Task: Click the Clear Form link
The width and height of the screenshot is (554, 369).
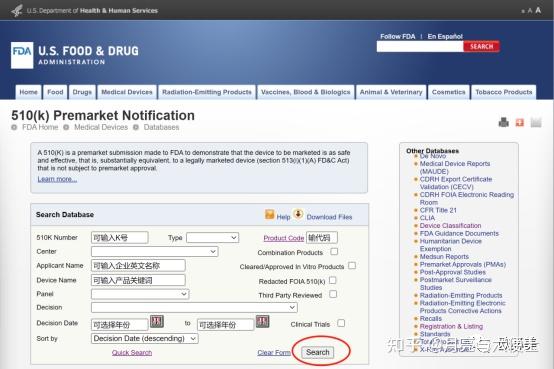Action: pos(274,352)
